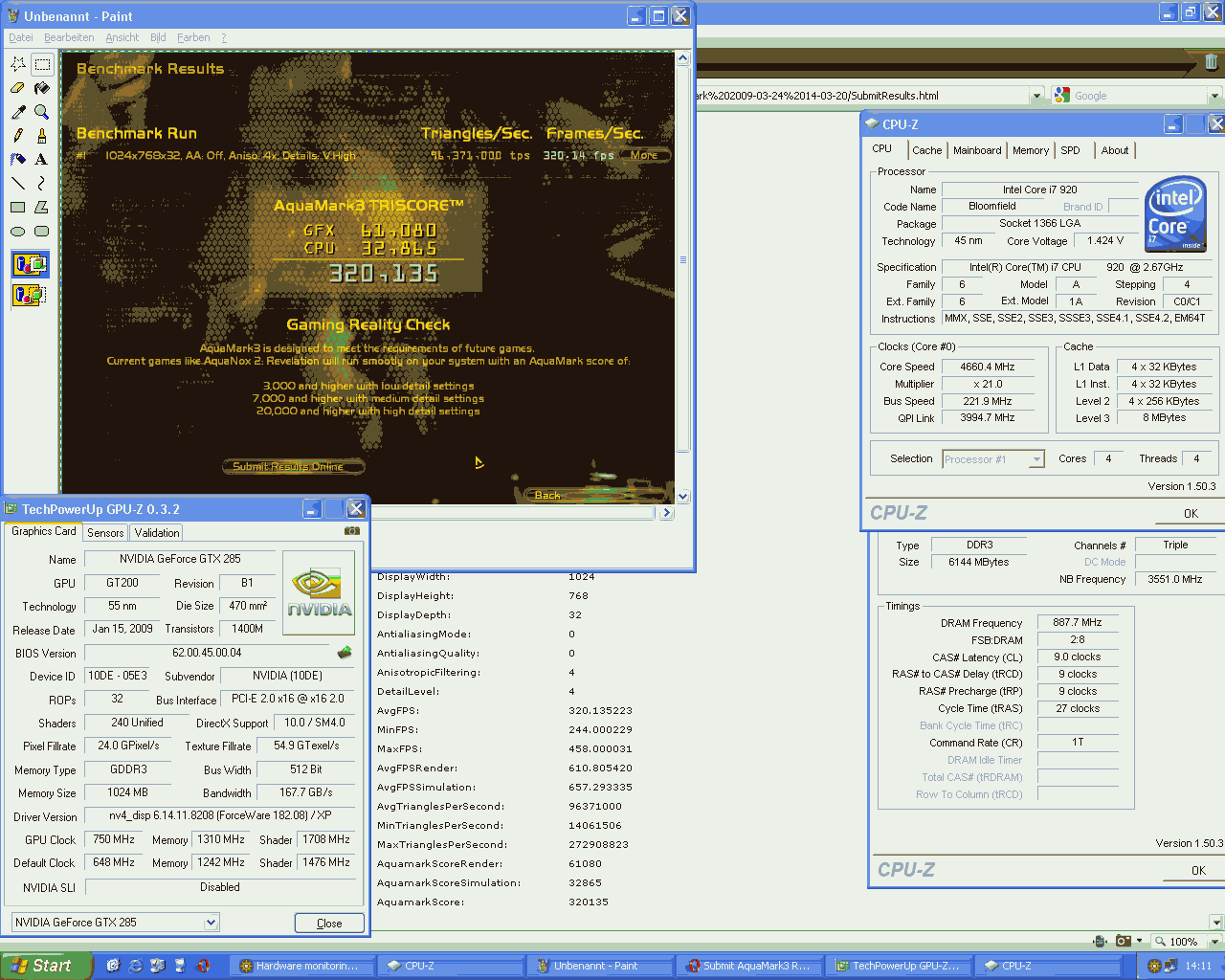Click the GPU-Z BIOS save chip icon

click(x=345, y=653)
